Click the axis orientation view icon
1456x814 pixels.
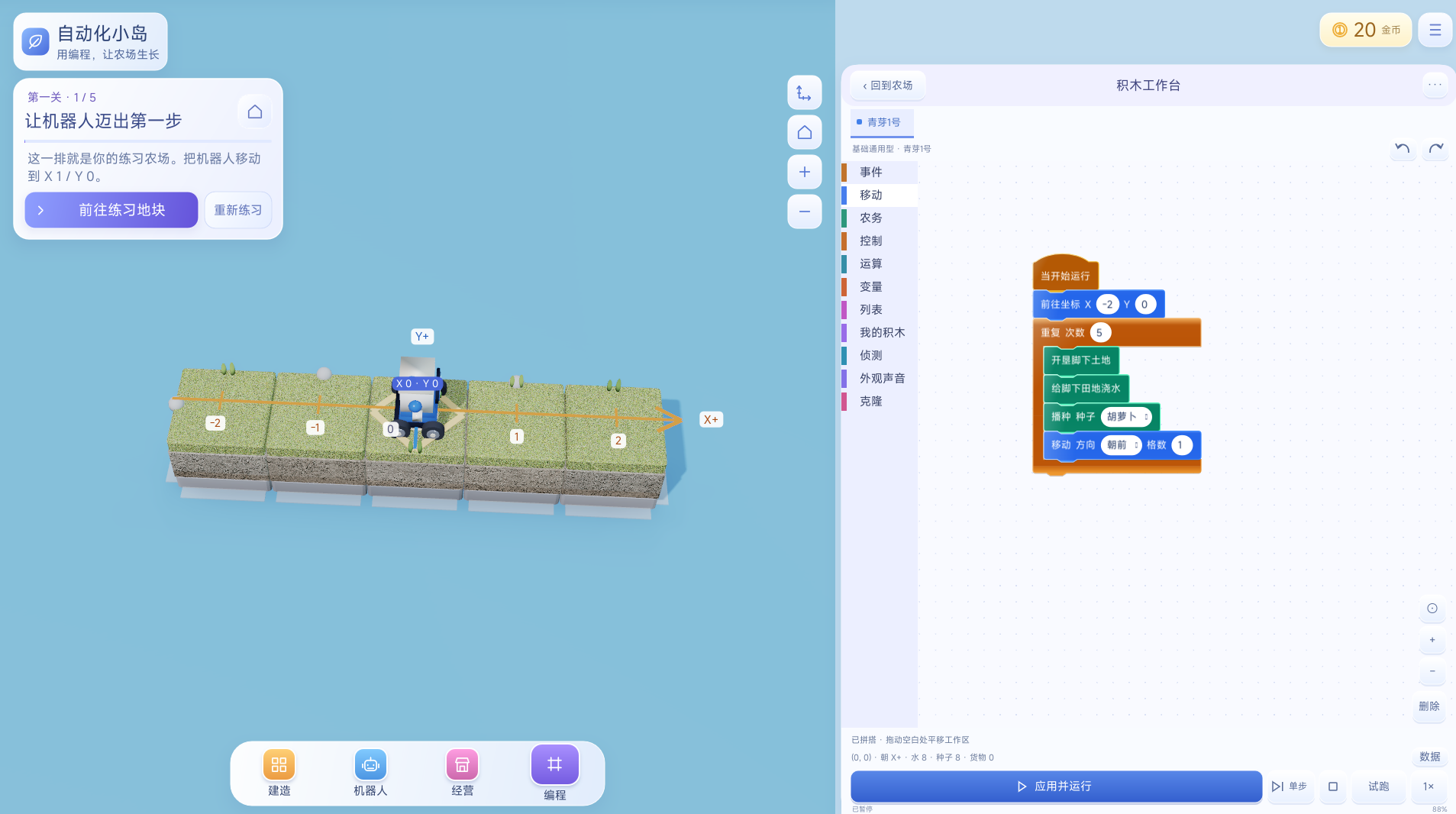[x=805, y=93]
